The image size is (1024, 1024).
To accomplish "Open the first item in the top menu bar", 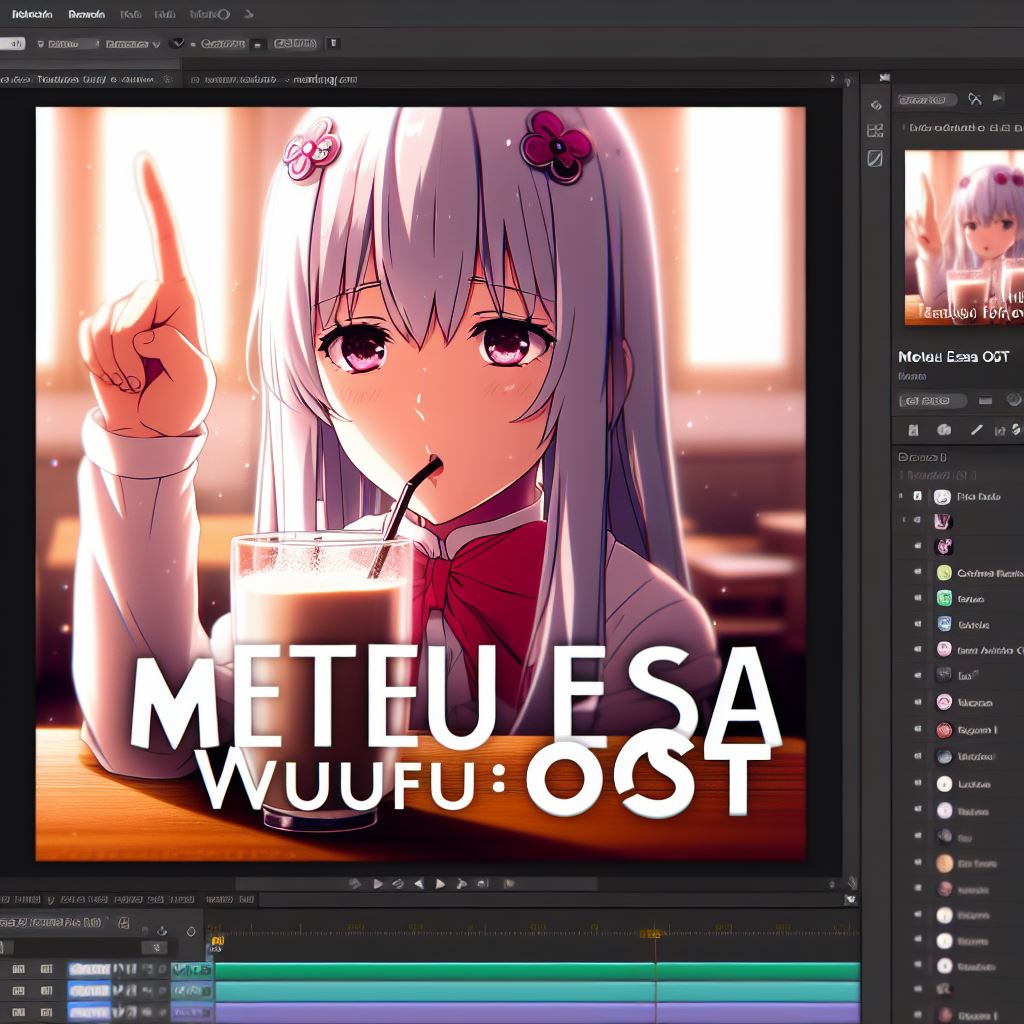I will [32, 14].
